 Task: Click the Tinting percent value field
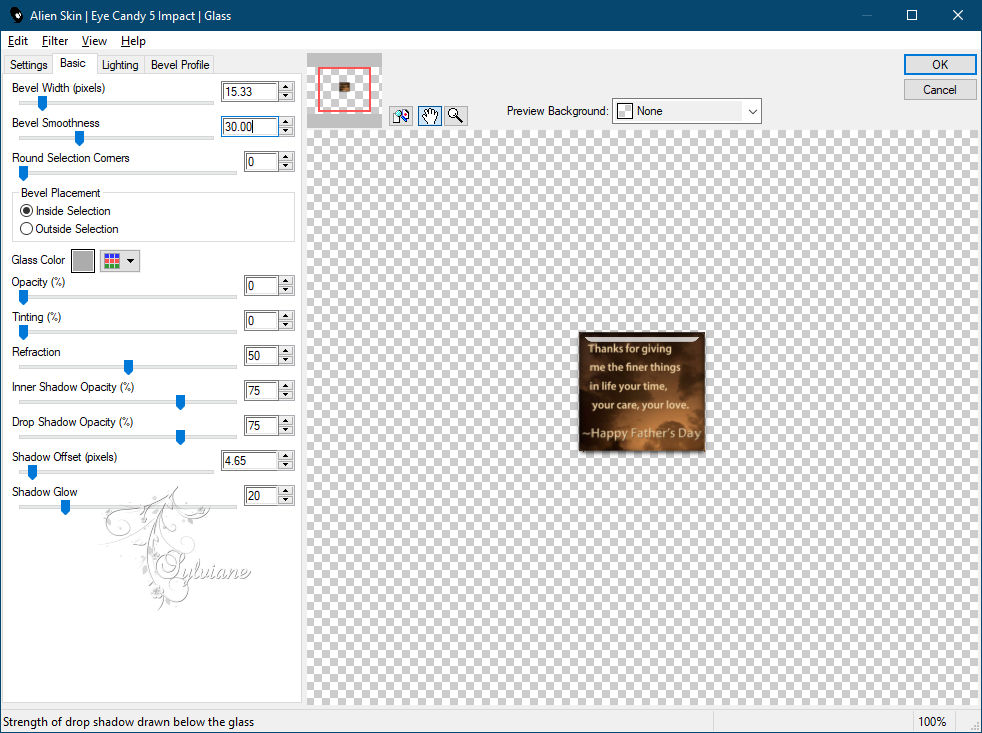(x=261, y=321)
